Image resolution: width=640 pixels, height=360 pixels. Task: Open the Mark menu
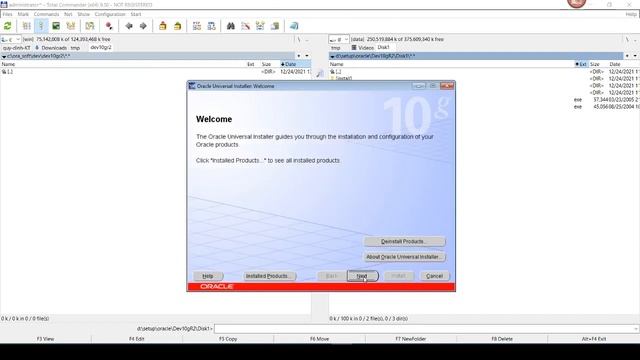click(x=23, y=14)
